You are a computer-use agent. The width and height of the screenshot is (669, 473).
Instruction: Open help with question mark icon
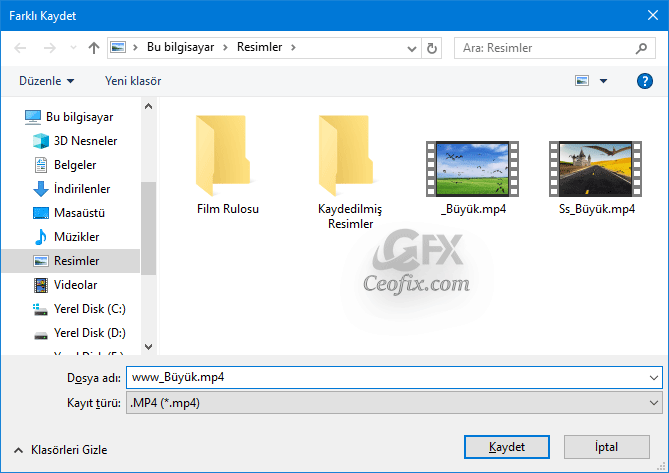click(645, 81)
